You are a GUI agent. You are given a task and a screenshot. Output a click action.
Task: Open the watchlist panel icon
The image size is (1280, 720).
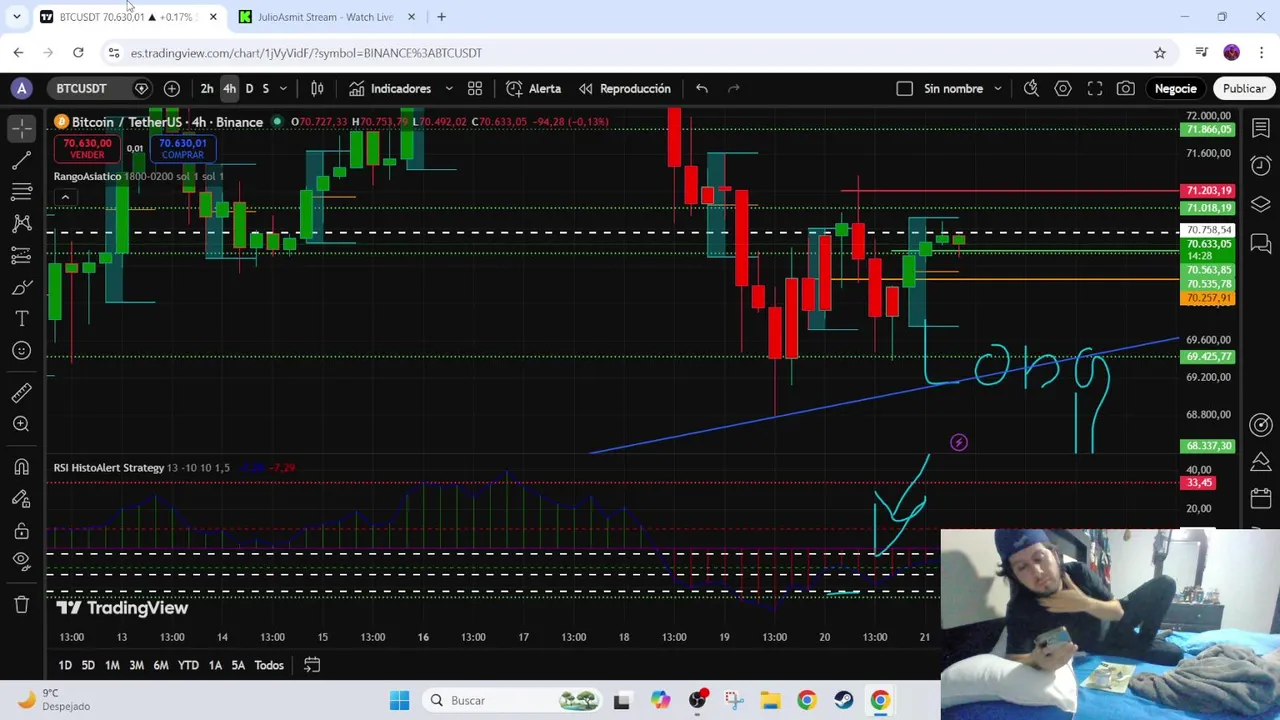point(1260,128)
